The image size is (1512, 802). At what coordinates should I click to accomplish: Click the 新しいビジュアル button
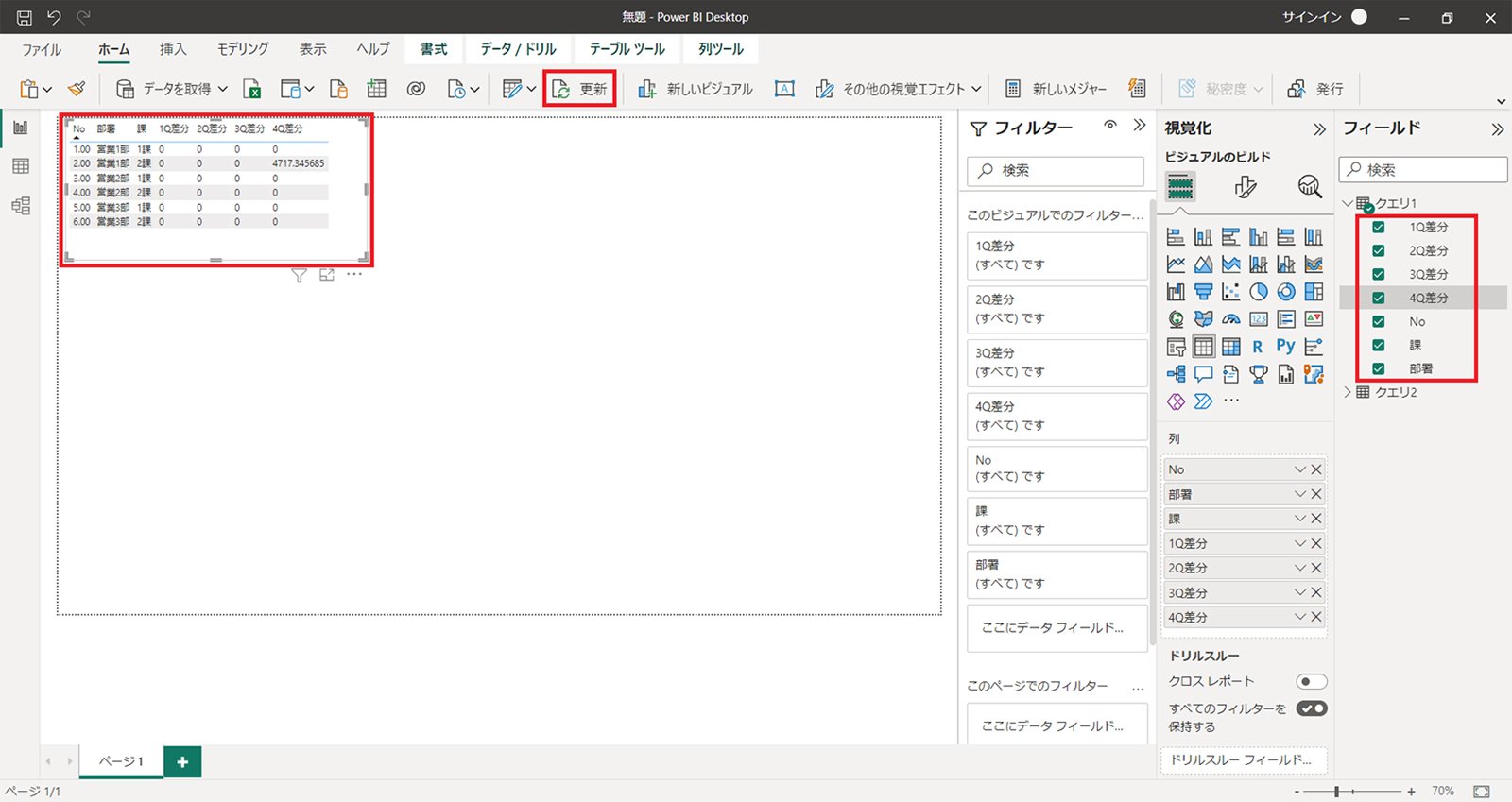[x=696, y=89]
